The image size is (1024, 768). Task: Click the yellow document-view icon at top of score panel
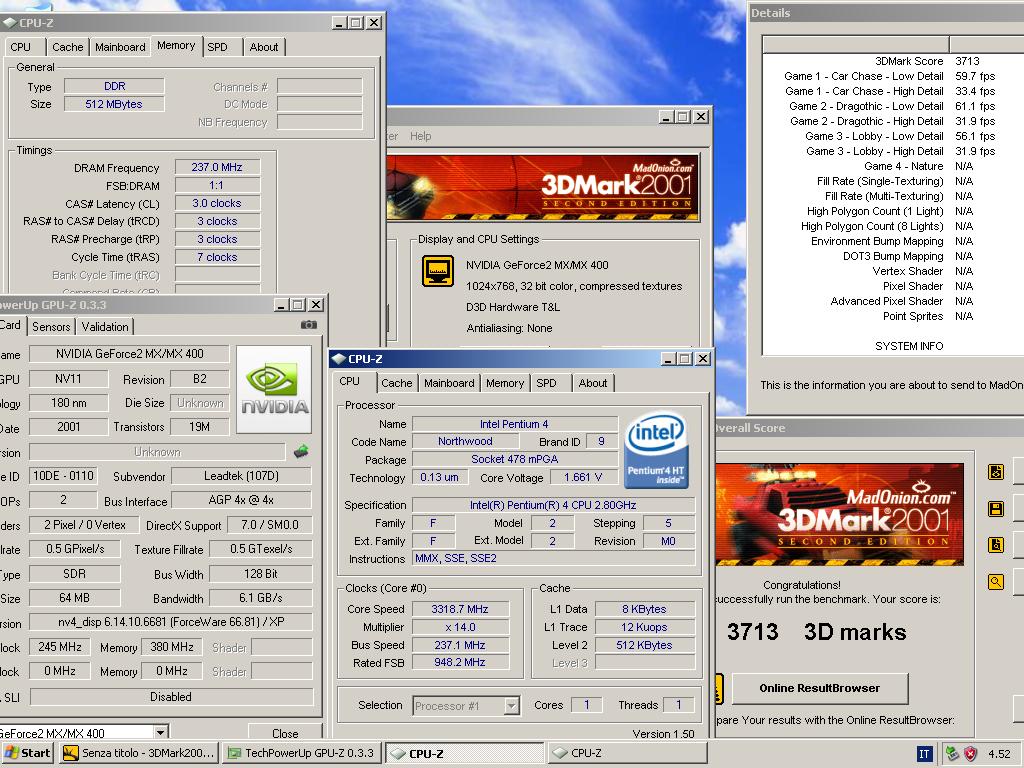pyautogui.click(x=995, y=472)
